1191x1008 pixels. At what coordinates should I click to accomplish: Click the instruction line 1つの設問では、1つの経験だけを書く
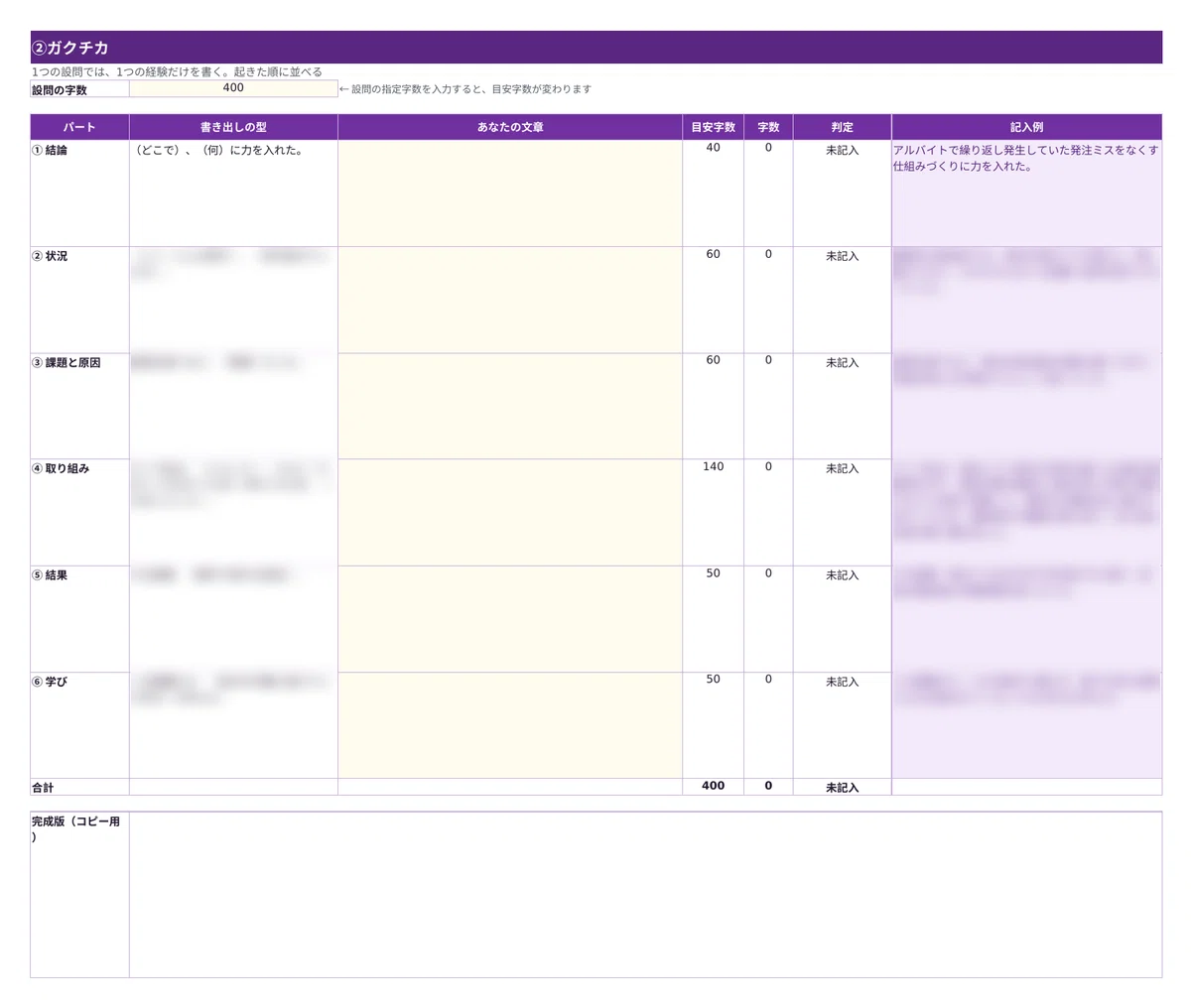coord(177,72)
